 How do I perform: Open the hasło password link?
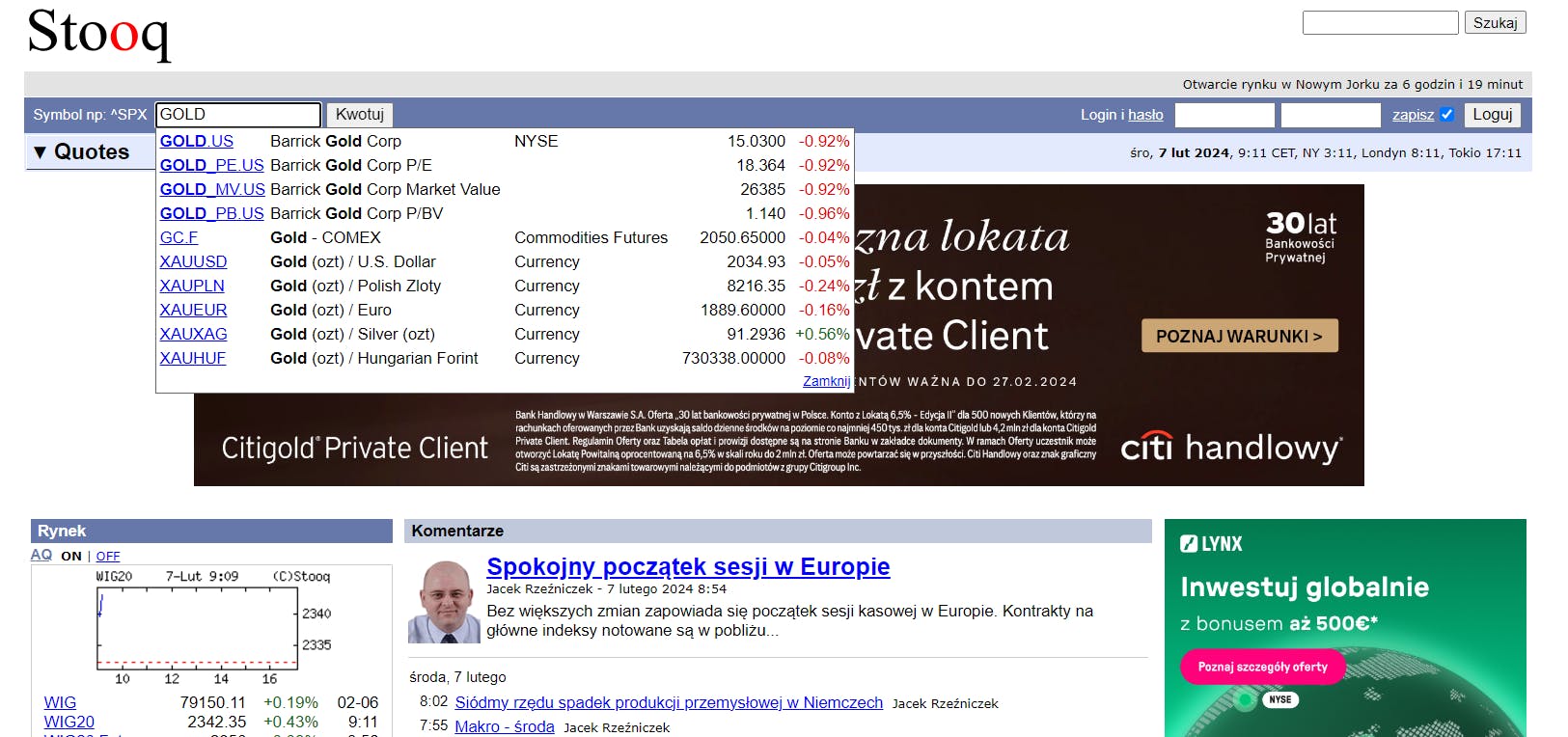[x=1145, y=115]
